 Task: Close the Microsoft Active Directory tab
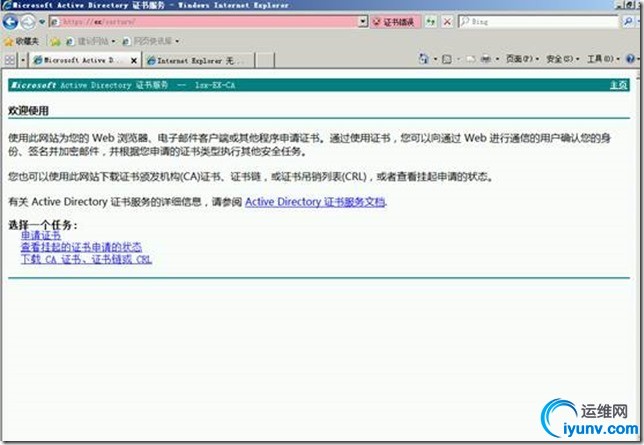[x=133, y=61]
